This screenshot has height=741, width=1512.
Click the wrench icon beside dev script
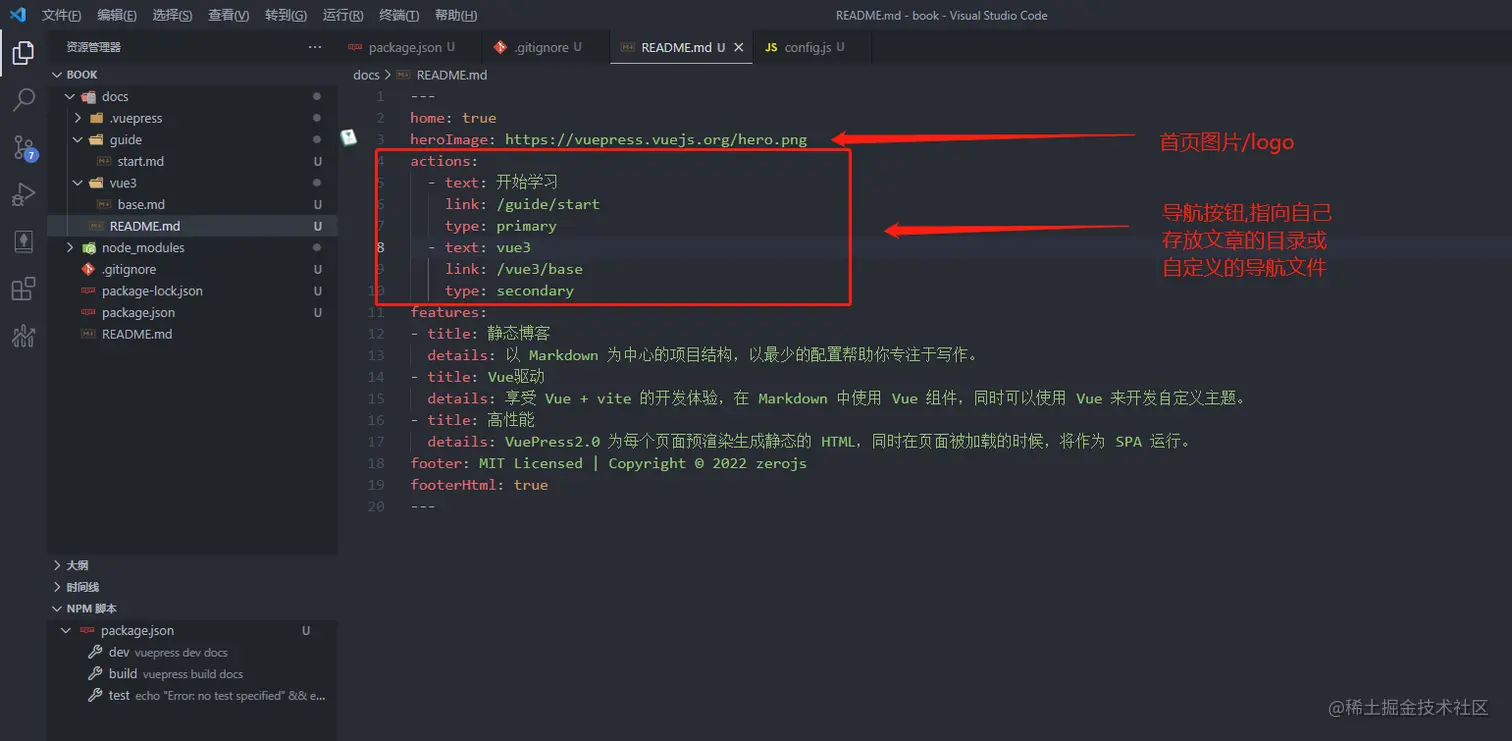[x=96, y=652]
